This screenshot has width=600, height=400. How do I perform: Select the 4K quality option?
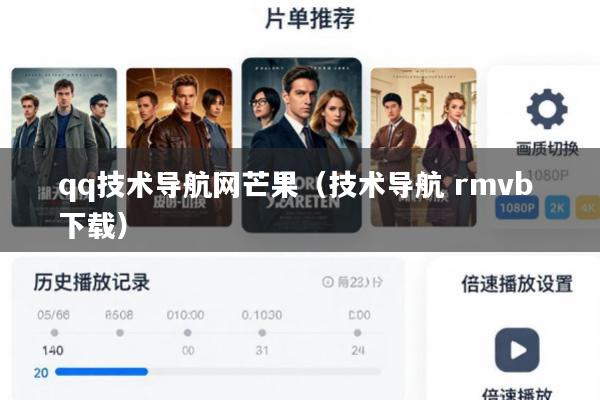[x=588, y=207]
